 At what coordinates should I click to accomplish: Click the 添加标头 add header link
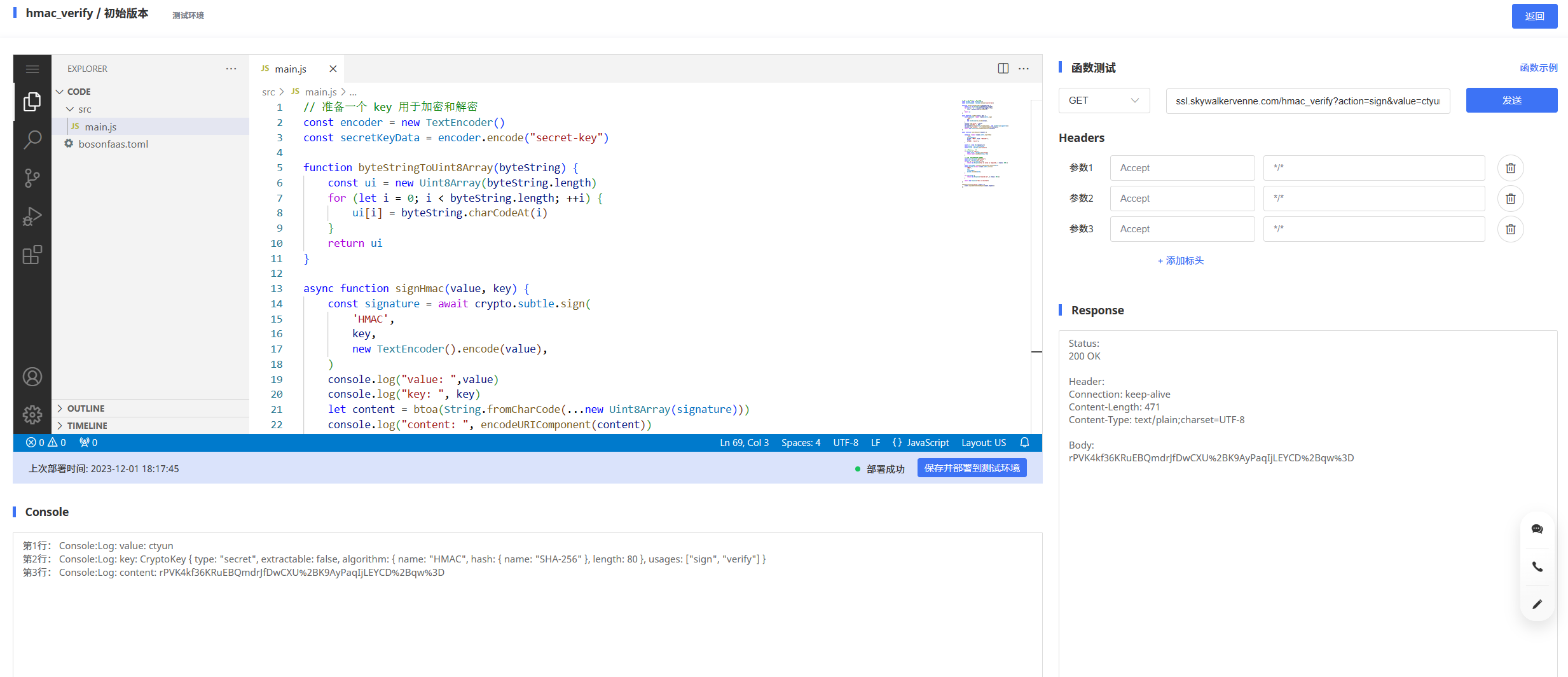1181,261
